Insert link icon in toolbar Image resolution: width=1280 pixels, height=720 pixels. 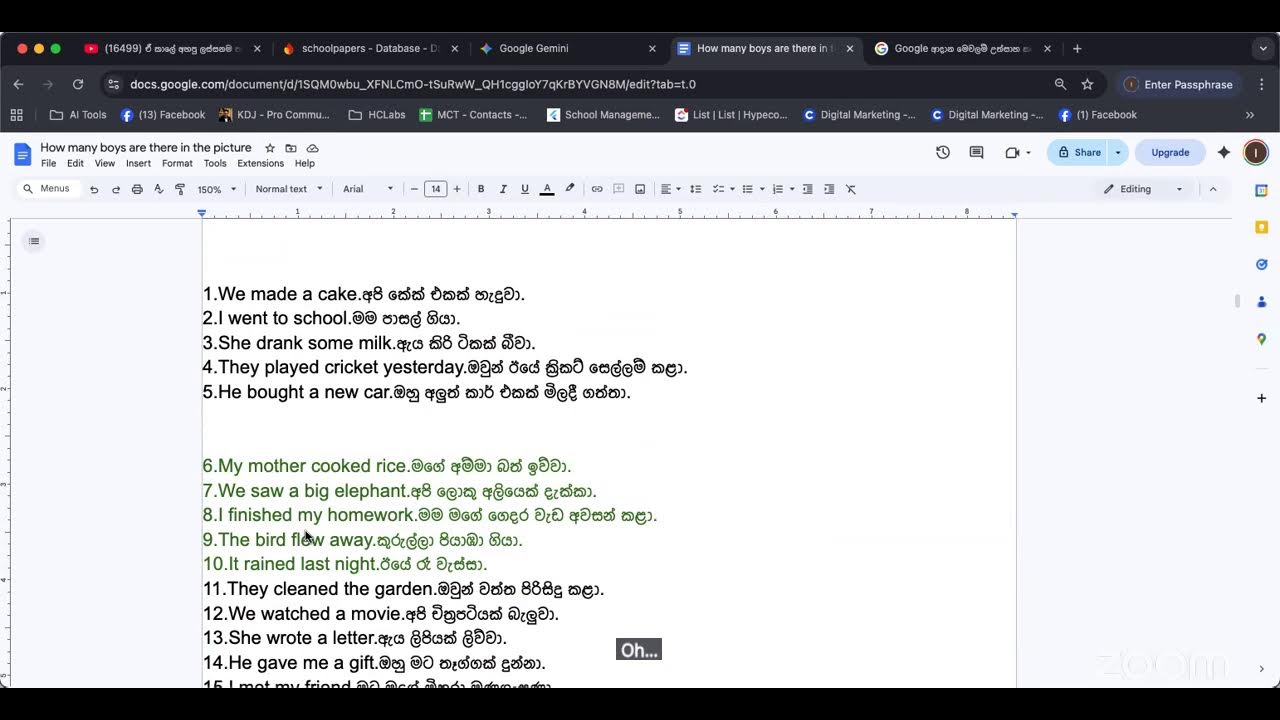(x=597, y=189)
